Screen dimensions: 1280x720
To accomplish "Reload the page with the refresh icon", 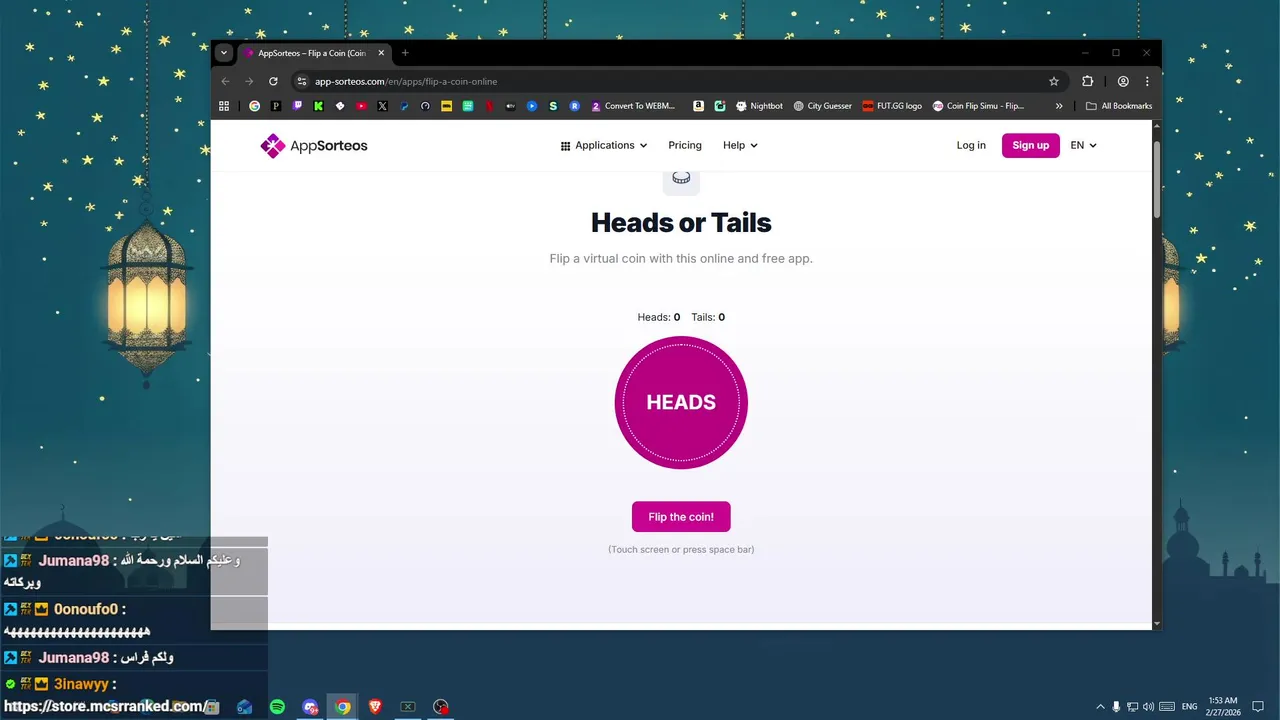I will (273, 81).
